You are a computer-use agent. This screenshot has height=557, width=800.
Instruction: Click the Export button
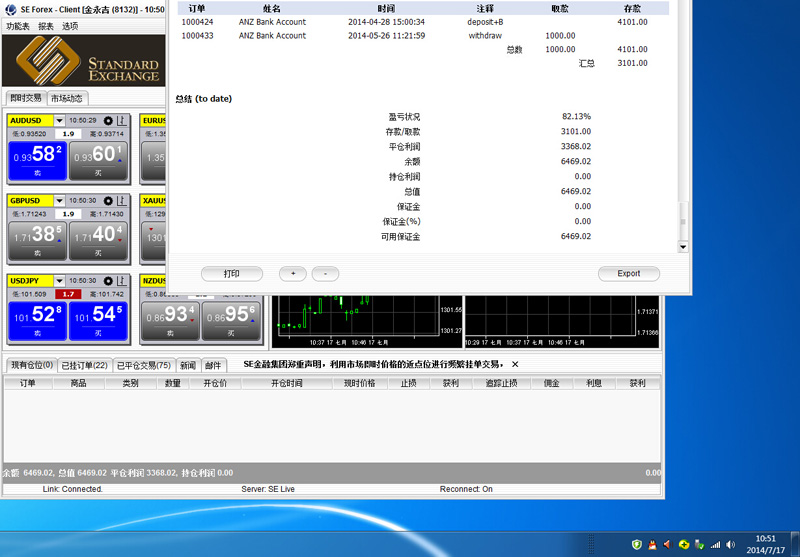tap(629, 274)
